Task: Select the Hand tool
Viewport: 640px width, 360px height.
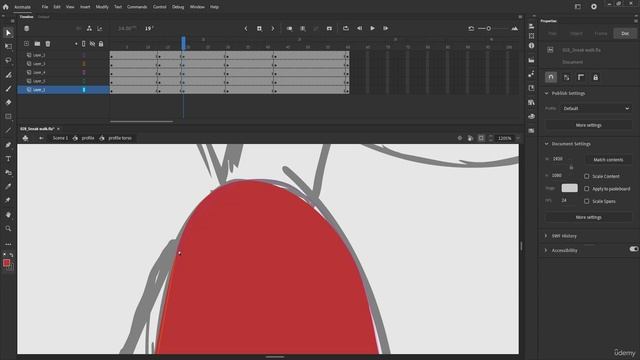Action: click(8, 215)
